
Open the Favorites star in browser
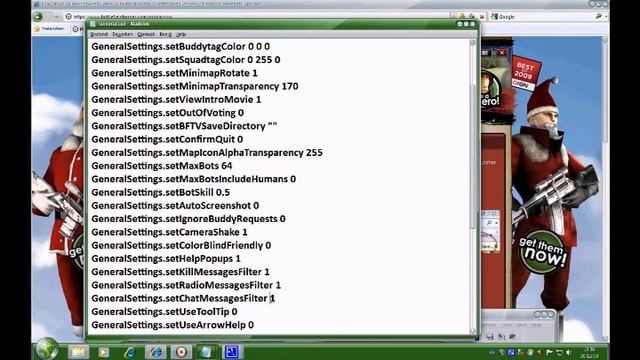[37, 29]
